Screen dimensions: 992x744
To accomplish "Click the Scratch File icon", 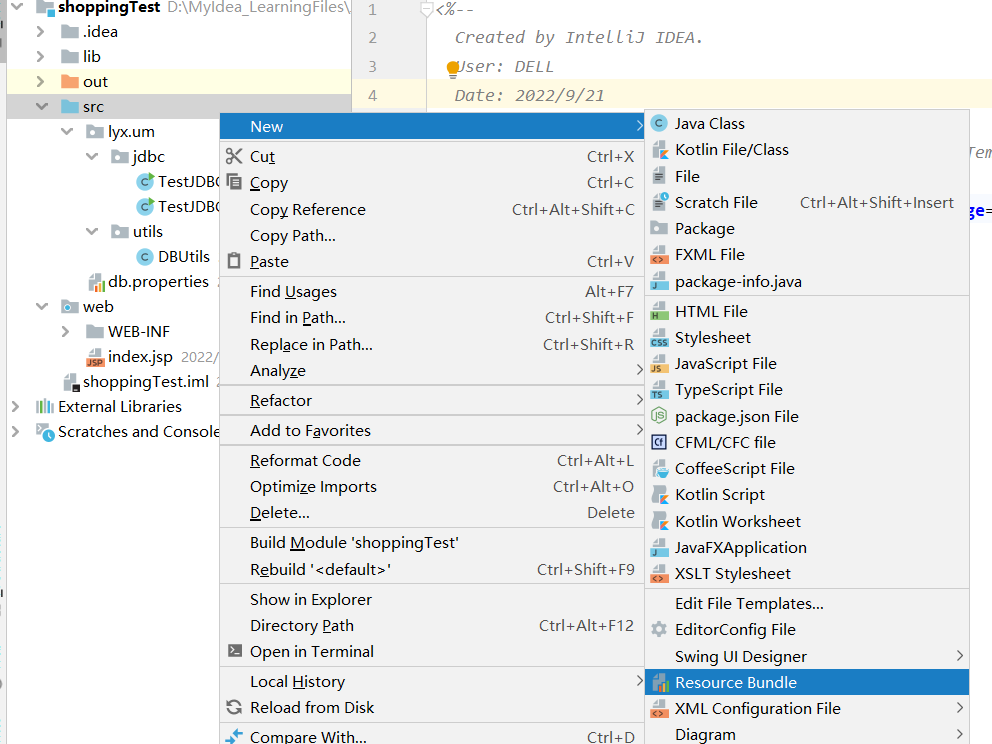I will (659, 202).
